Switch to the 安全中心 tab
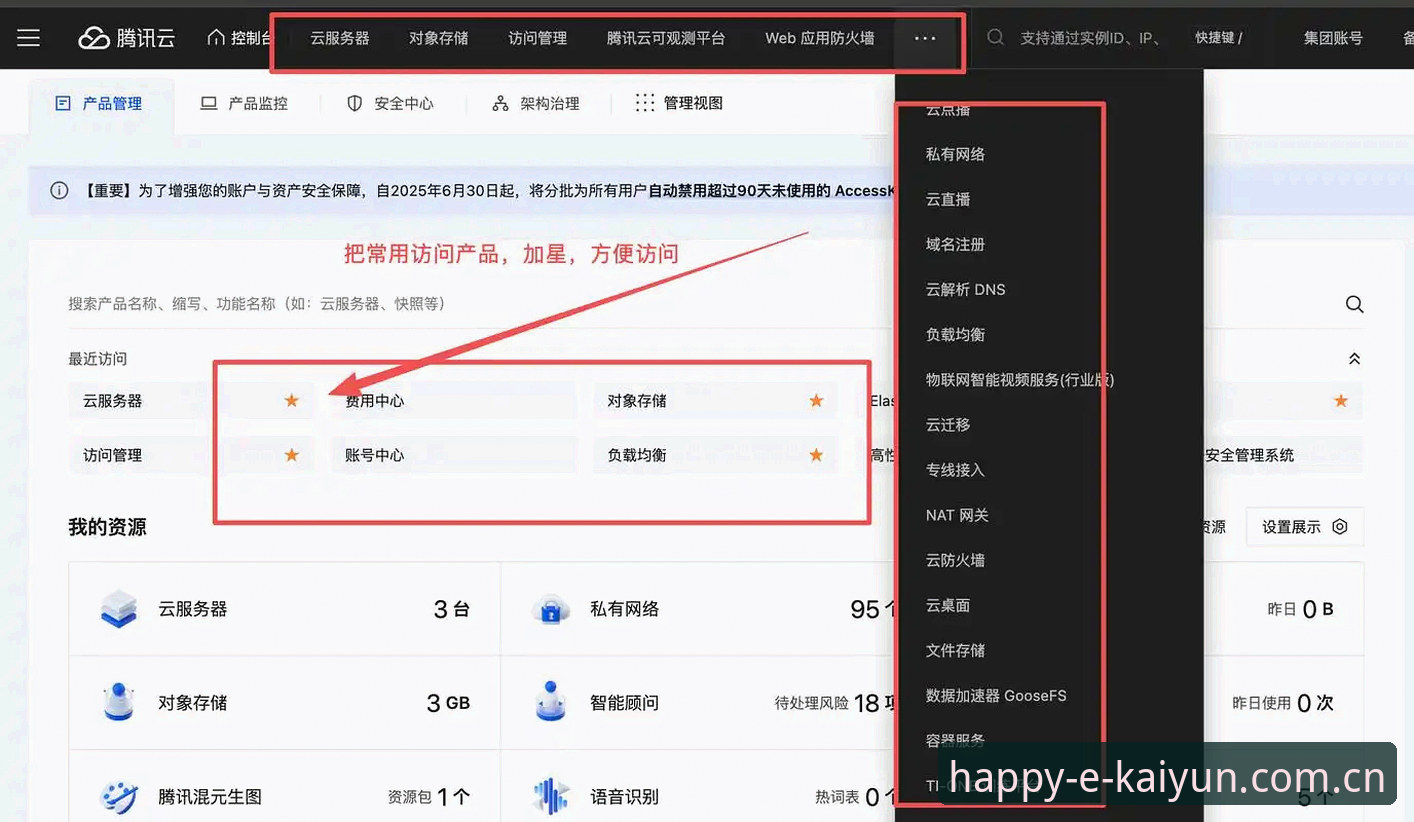The width and height of the screenshot is (1414, 822). point(390,103)
